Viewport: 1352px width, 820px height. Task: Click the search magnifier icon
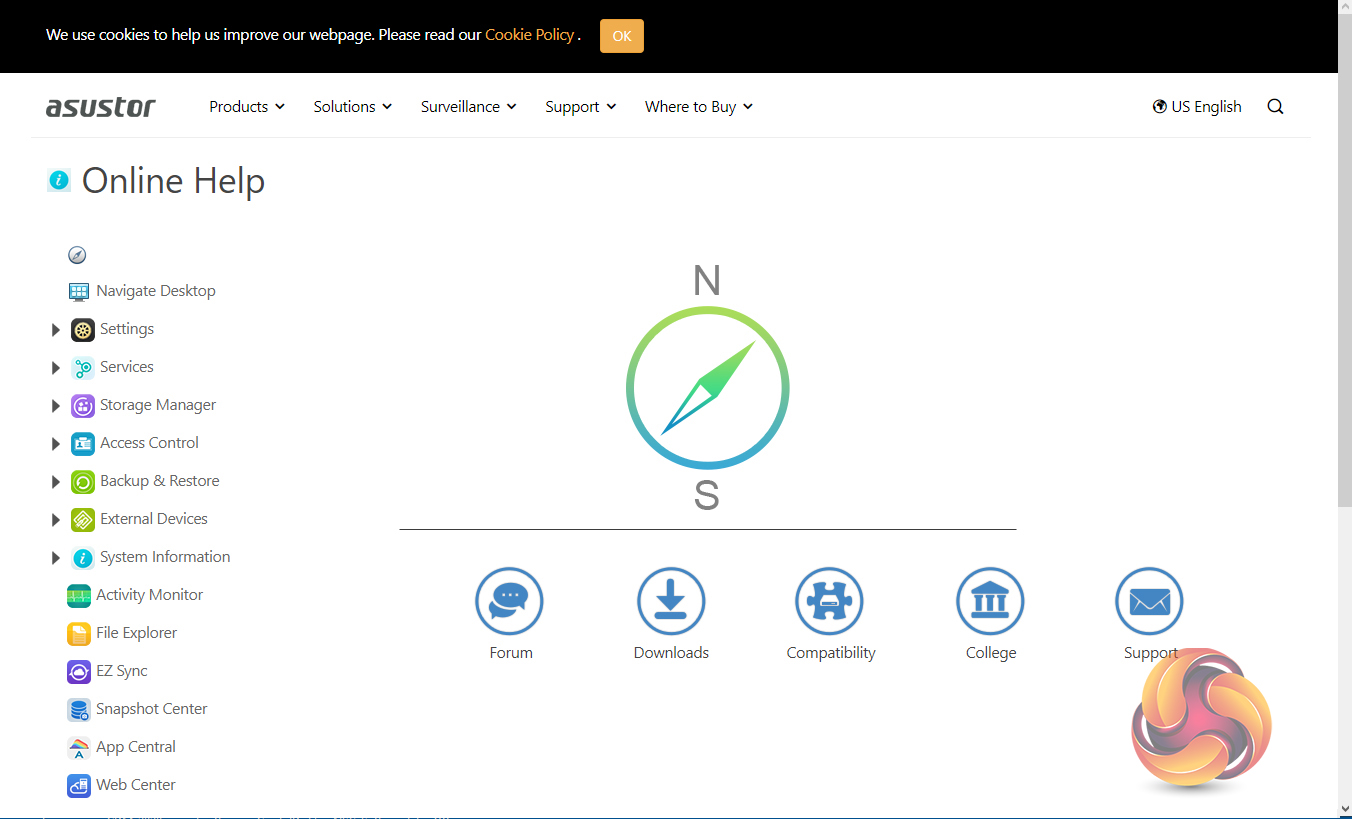[1275, 107]
